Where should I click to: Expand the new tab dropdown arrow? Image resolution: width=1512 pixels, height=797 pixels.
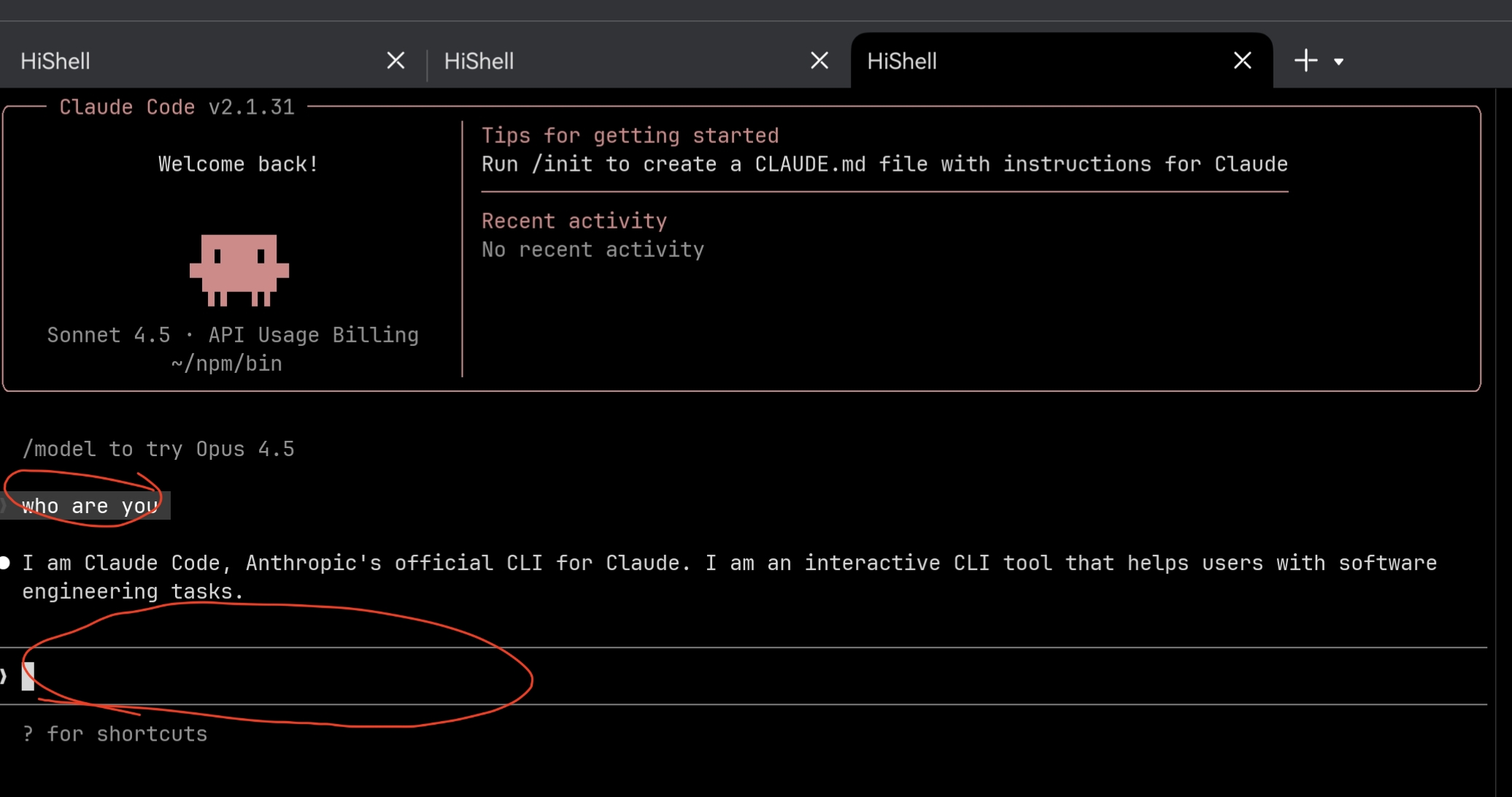pyautogui.click(x=1338, y=62)
